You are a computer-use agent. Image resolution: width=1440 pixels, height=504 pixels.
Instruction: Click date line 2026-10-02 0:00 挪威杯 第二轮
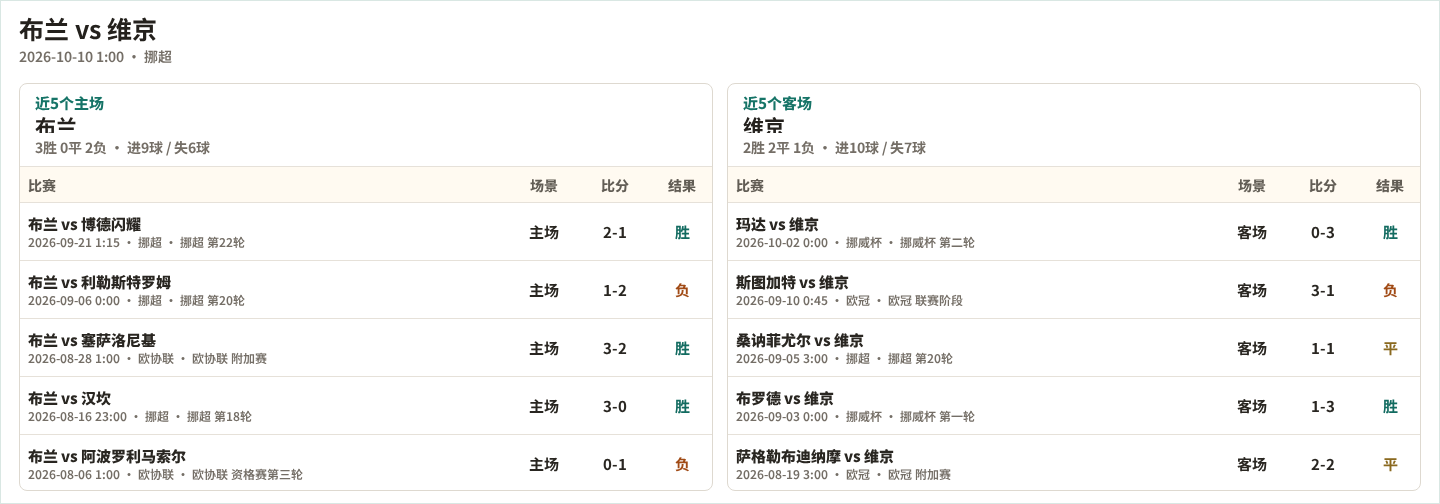pyautogui.click(x=855, y=243)
